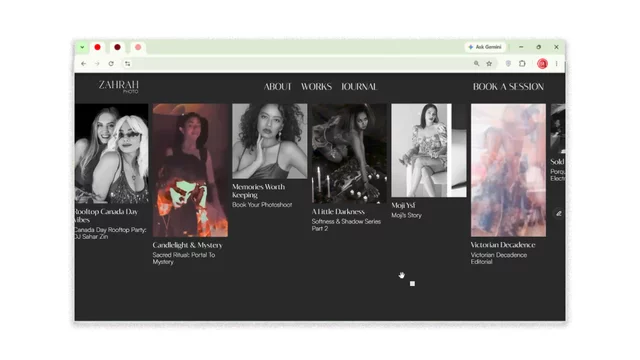The image size is (640, 360).
Task: Go to Zahrah Photo logo home
Action: pyautogui.click(x=119, y=87)
